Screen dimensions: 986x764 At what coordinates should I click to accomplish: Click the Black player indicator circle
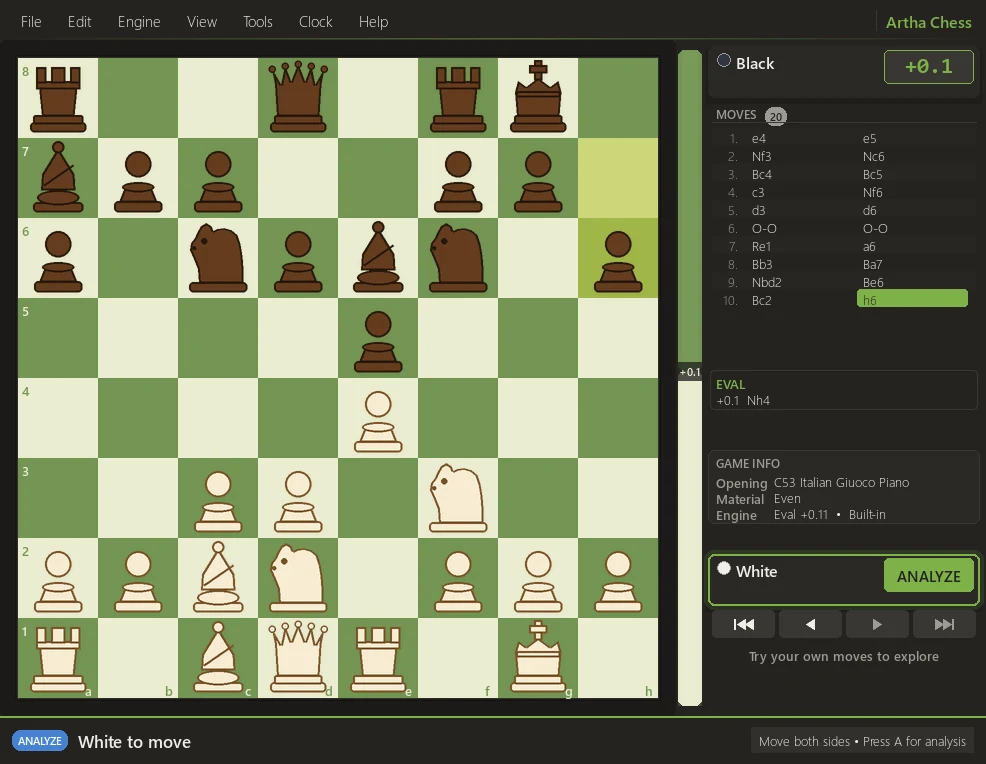(x=724, y=60)
